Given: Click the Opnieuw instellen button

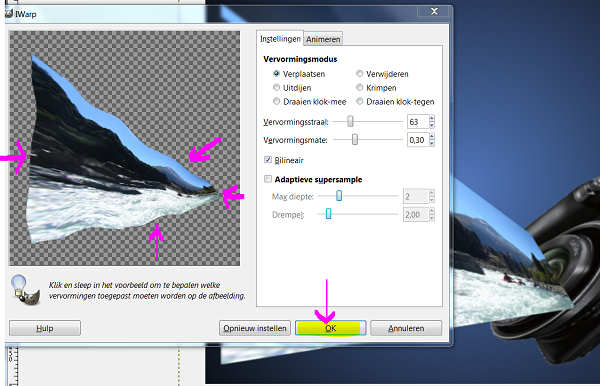Looking at the screenshot, I should point(255,328).
